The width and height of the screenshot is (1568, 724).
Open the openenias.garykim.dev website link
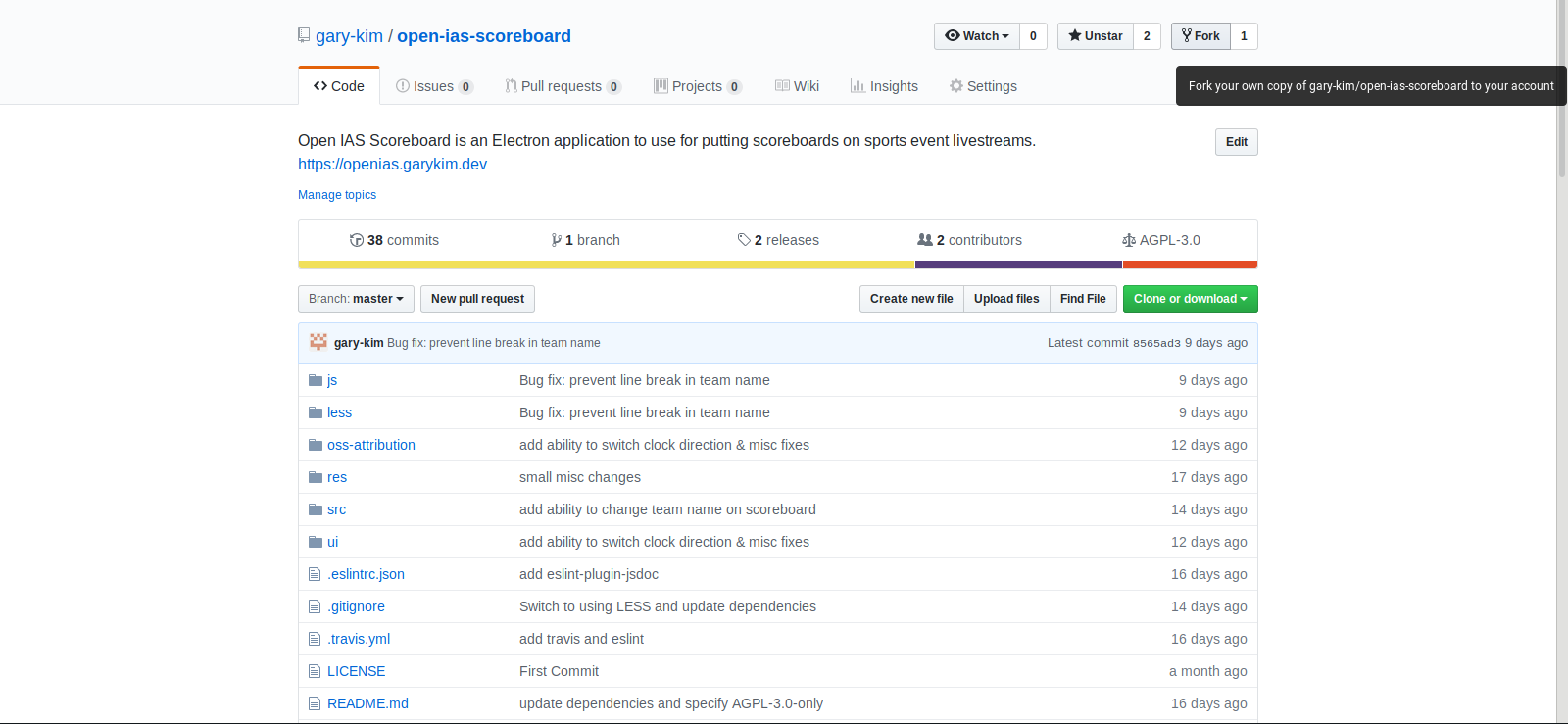click(x=392, y=164)
